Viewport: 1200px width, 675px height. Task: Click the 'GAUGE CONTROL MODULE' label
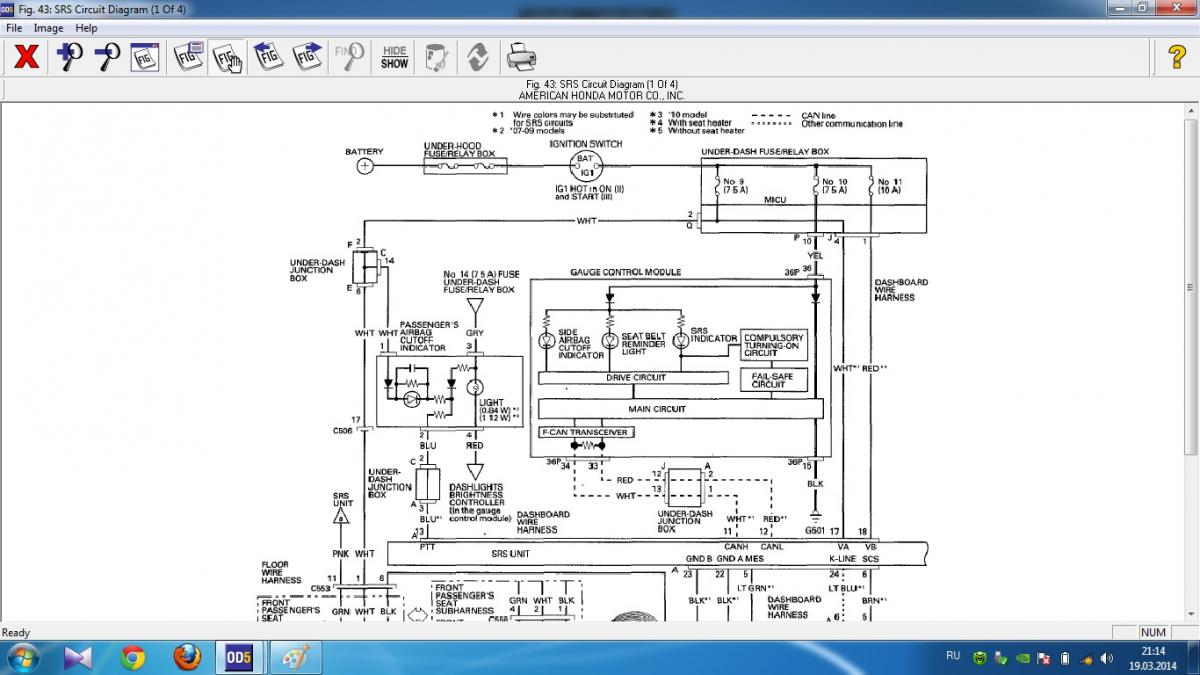625,272
